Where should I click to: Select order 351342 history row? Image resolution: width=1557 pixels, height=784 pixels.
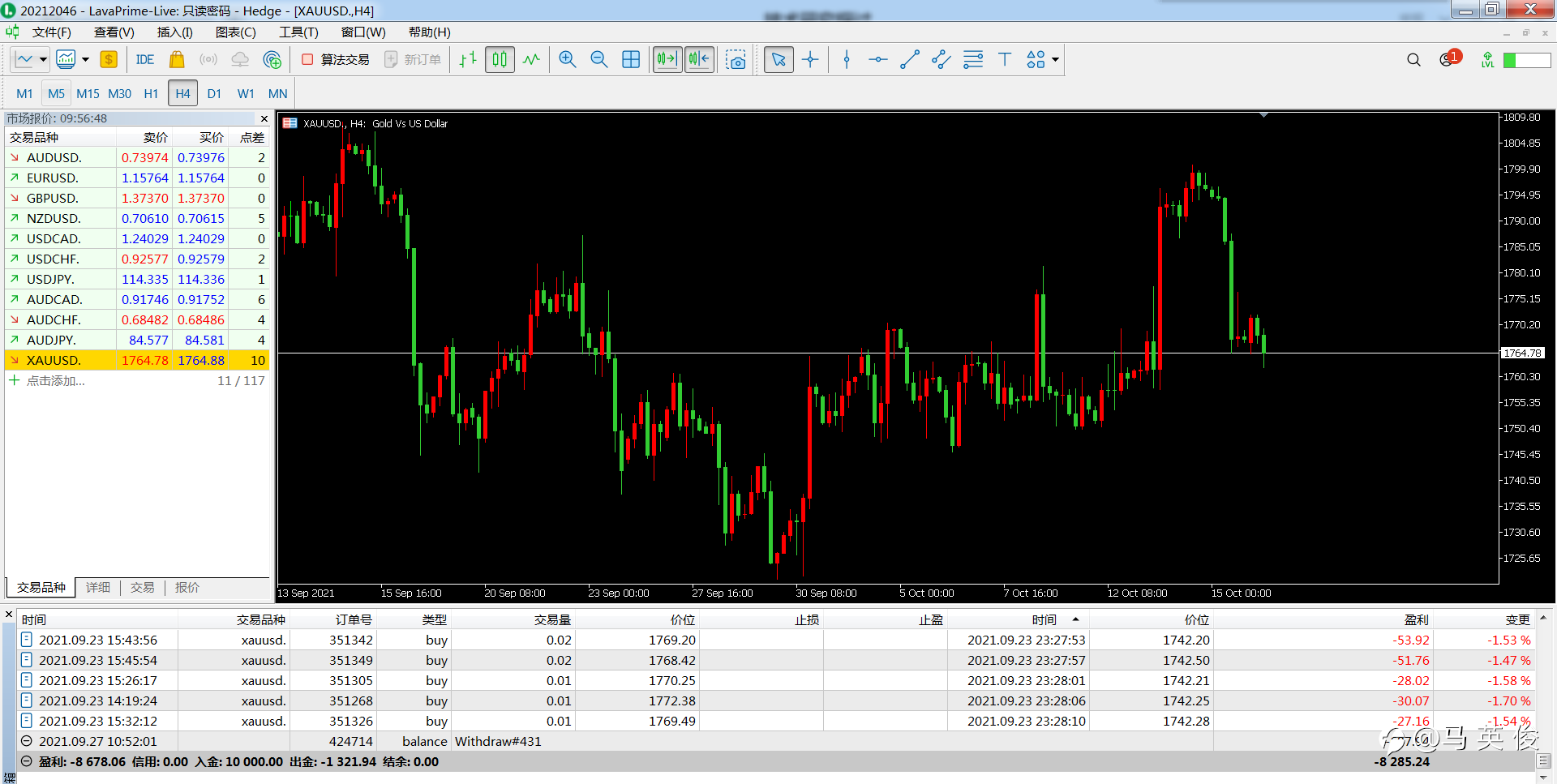(x=776, y=640)
